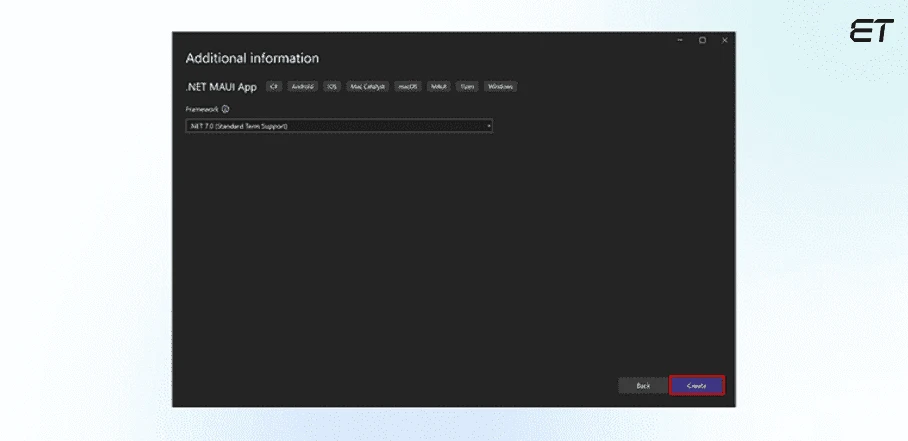908x441 pixels.
Task: Maximize the dialog window
Action: point(702,40)
